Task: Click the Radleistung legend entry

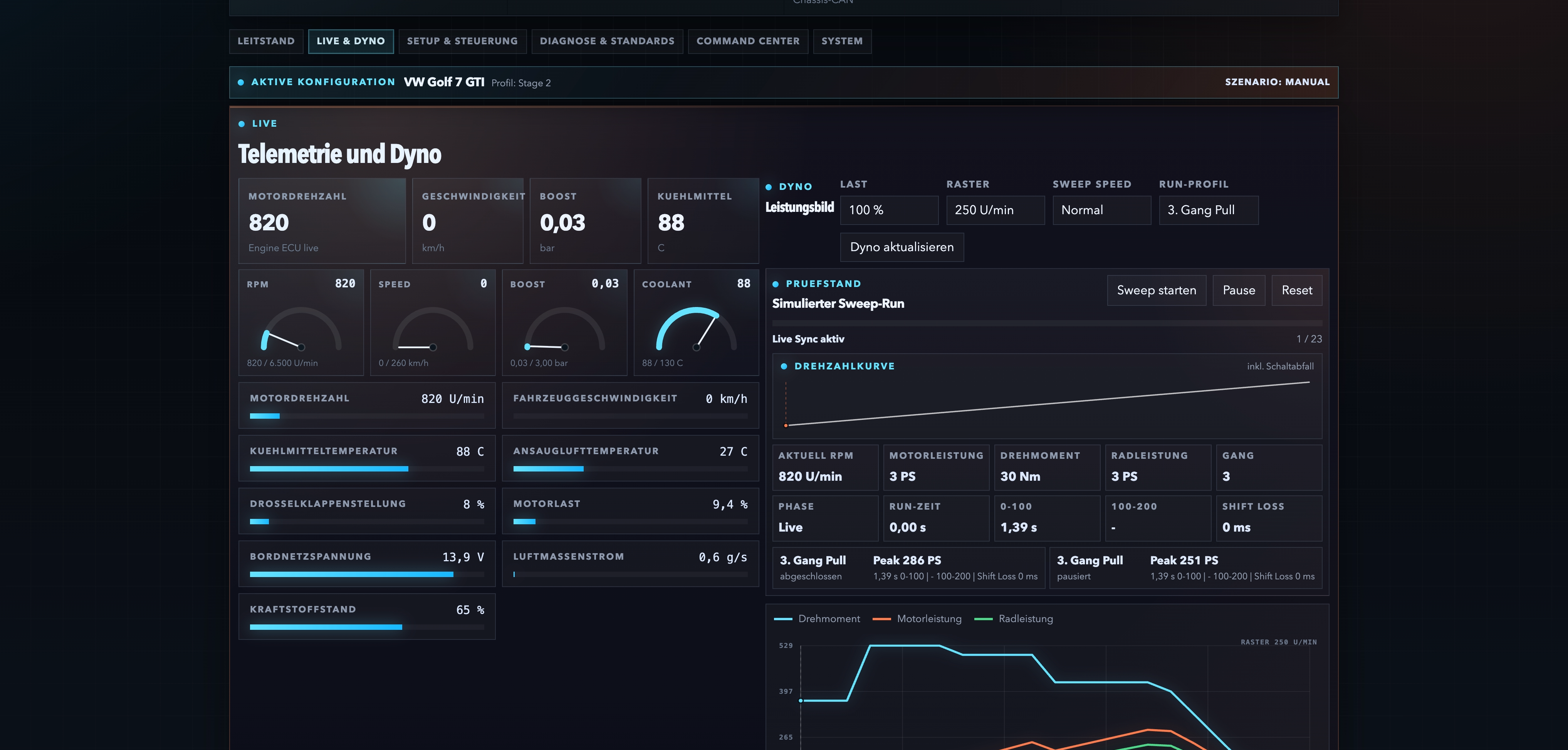Action: [x=1014, y=619]
